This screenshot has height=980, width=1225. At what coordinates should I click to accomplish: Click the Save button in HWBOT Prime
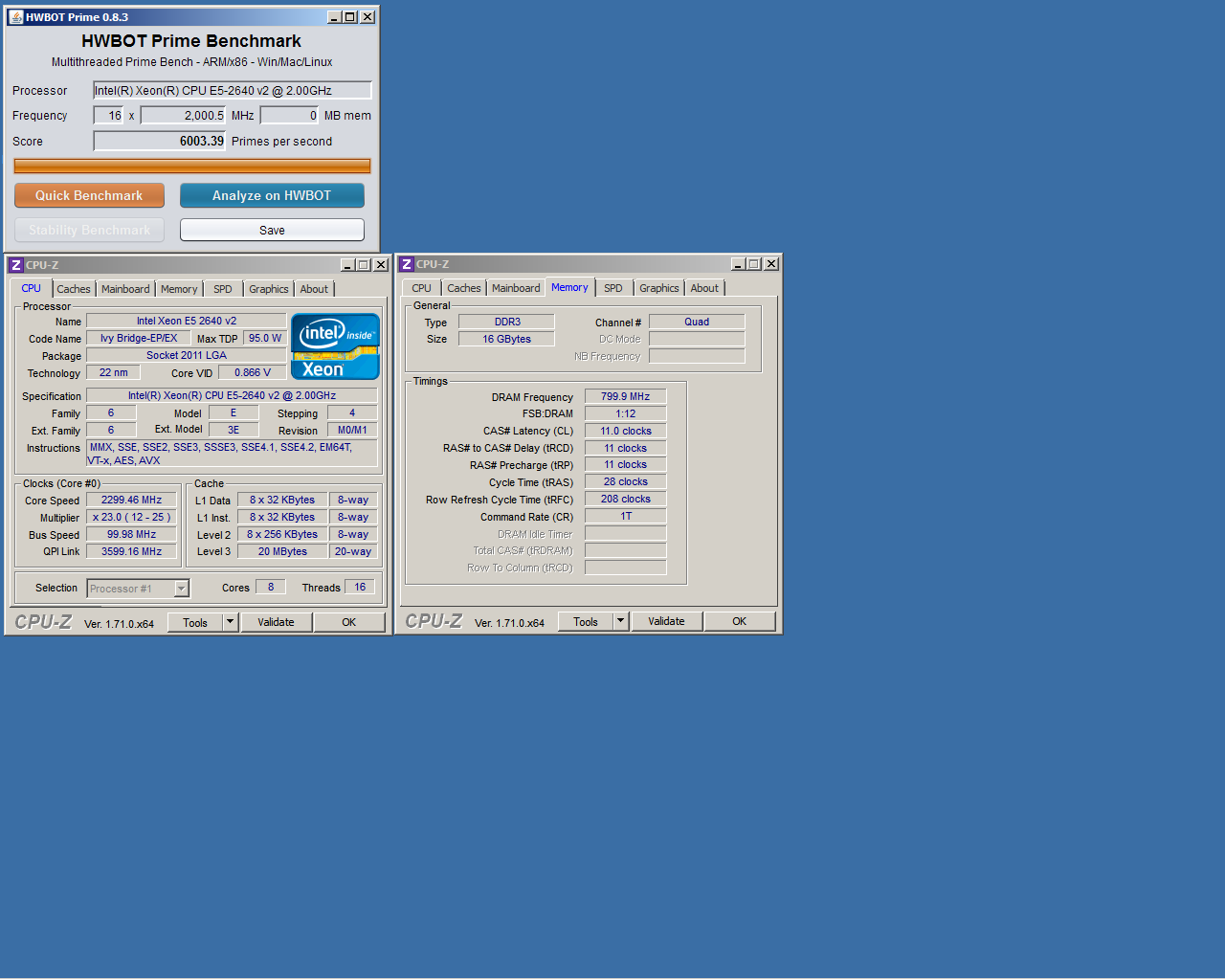(272, 230)
